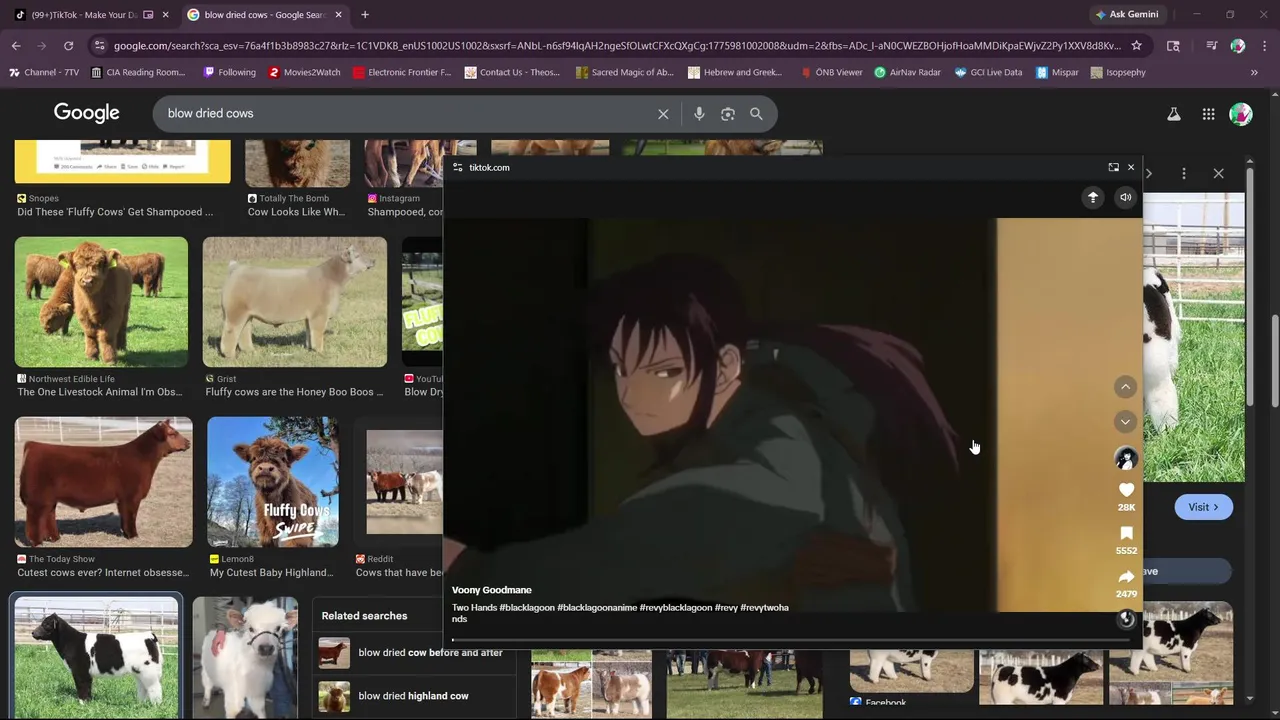Screen dimensions: 1280x720
Task: Search by image with Google Lens icon
Action: 728,114
